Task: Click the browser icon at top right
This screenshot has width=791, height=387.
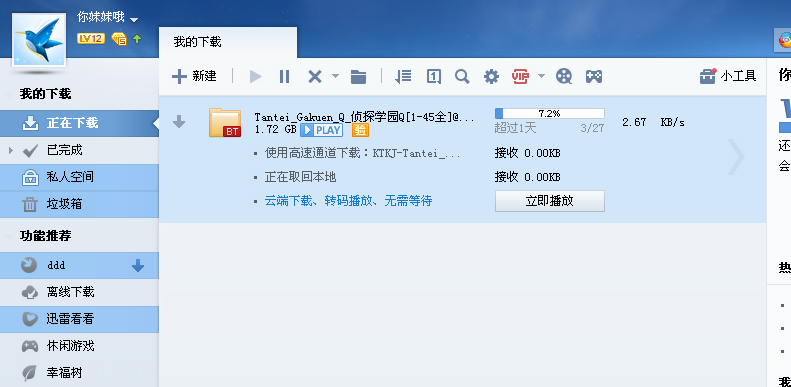Action: pos(784,40)
